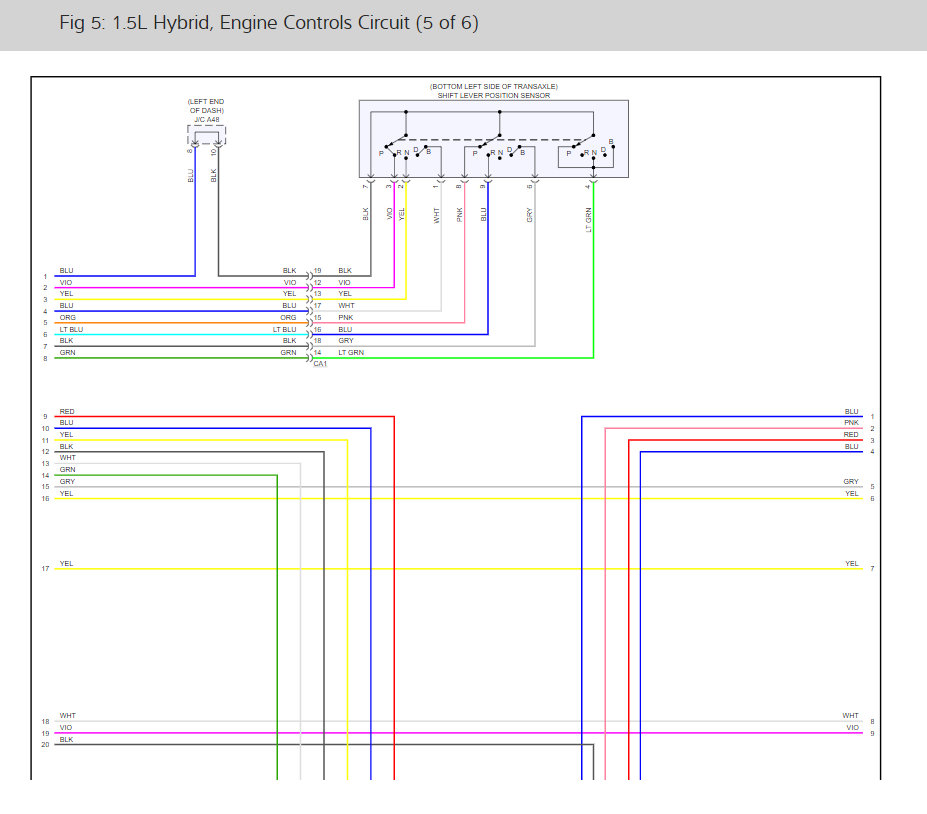Viewport: 927px width, 814px height.
Task: Click the LEFT END OF DASH note
Action: click(206, 106)
